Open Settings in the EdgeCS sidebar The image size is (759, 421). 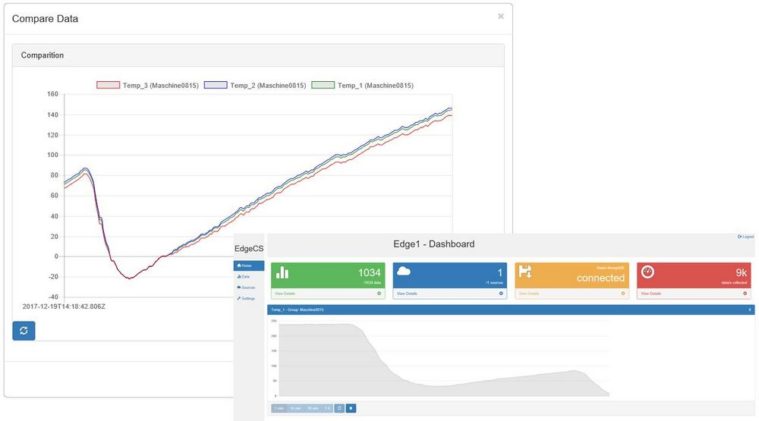247,299
